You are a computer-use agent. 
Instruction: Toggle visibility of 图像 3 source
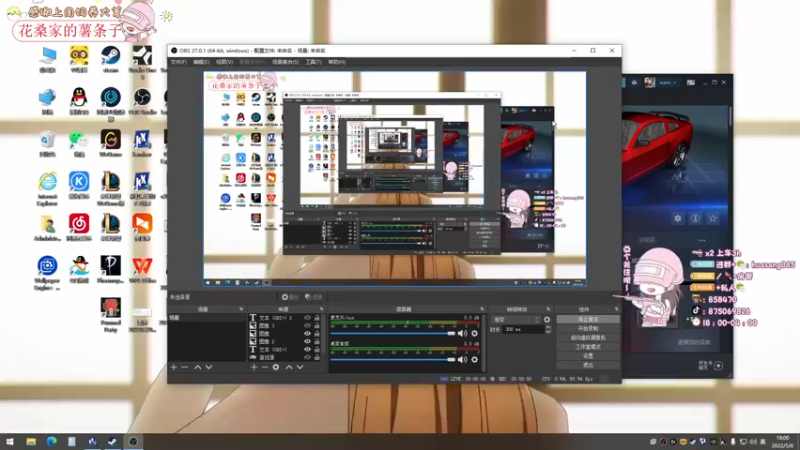point(307,326)
